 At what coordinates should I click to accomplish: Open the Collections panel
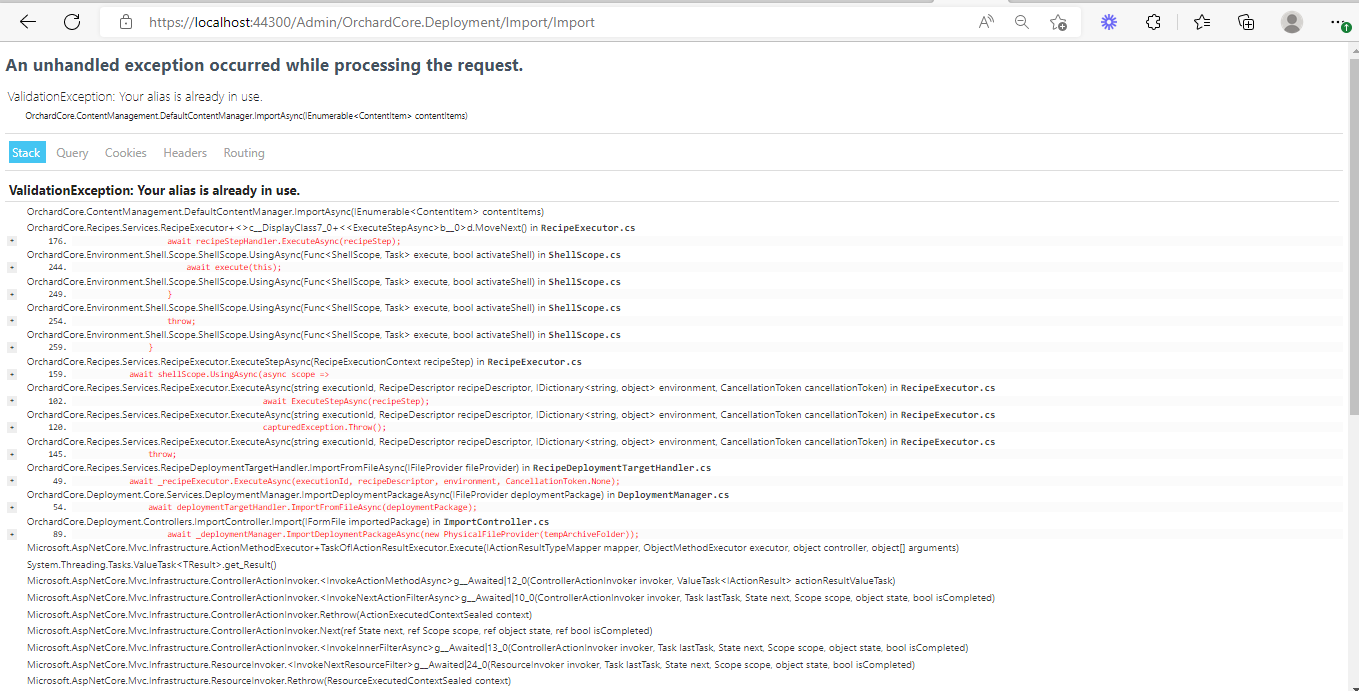click(x=1245, y=21)
